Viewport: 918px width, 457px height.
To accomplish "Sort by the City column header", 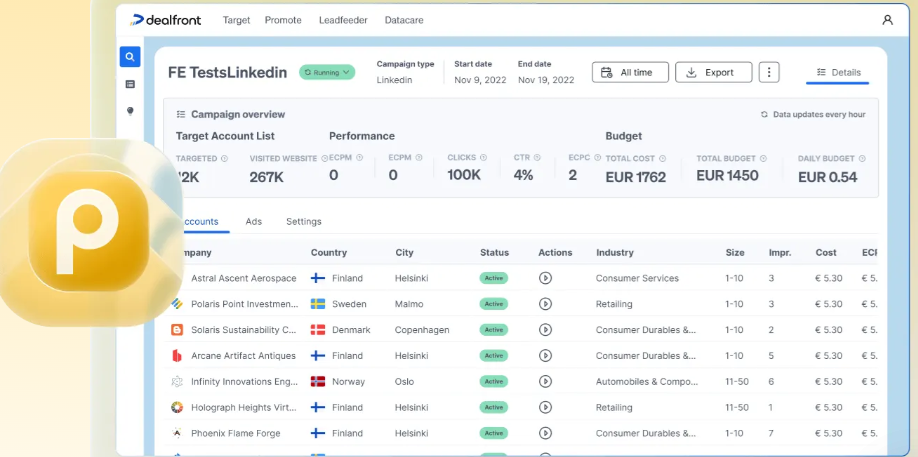I will pos(405,253).
